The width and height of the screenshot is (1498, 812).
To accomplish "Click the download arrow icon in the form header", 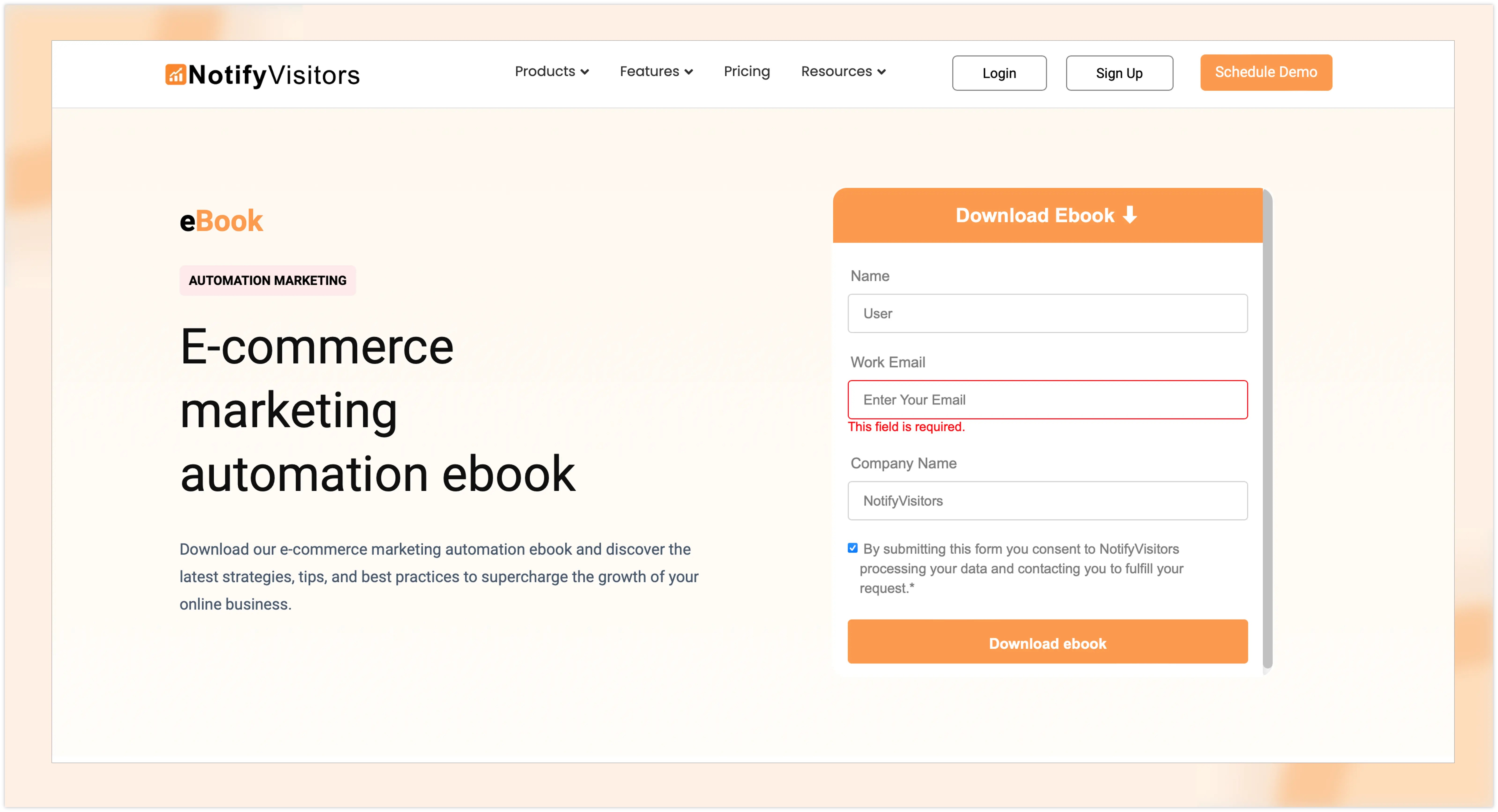I will (x=1129, y=215).
